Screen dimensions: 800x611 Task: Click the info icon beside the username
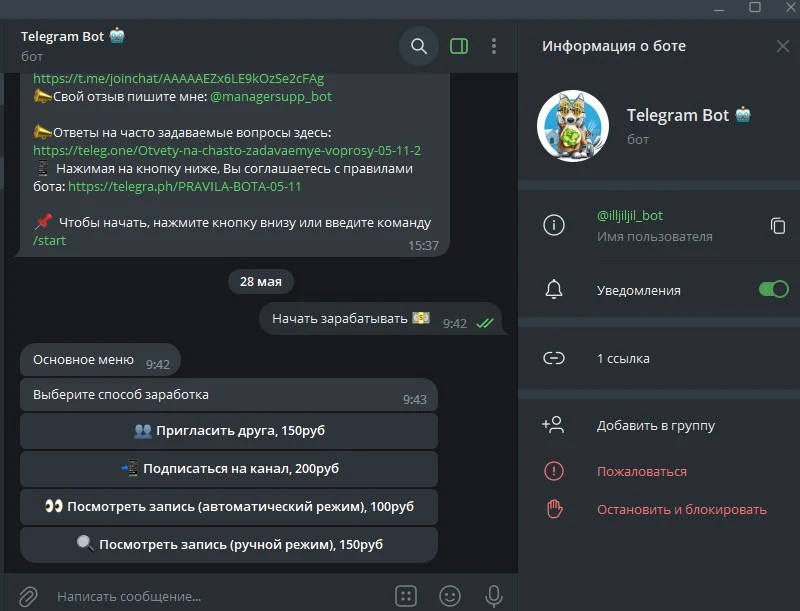point(554,225)
